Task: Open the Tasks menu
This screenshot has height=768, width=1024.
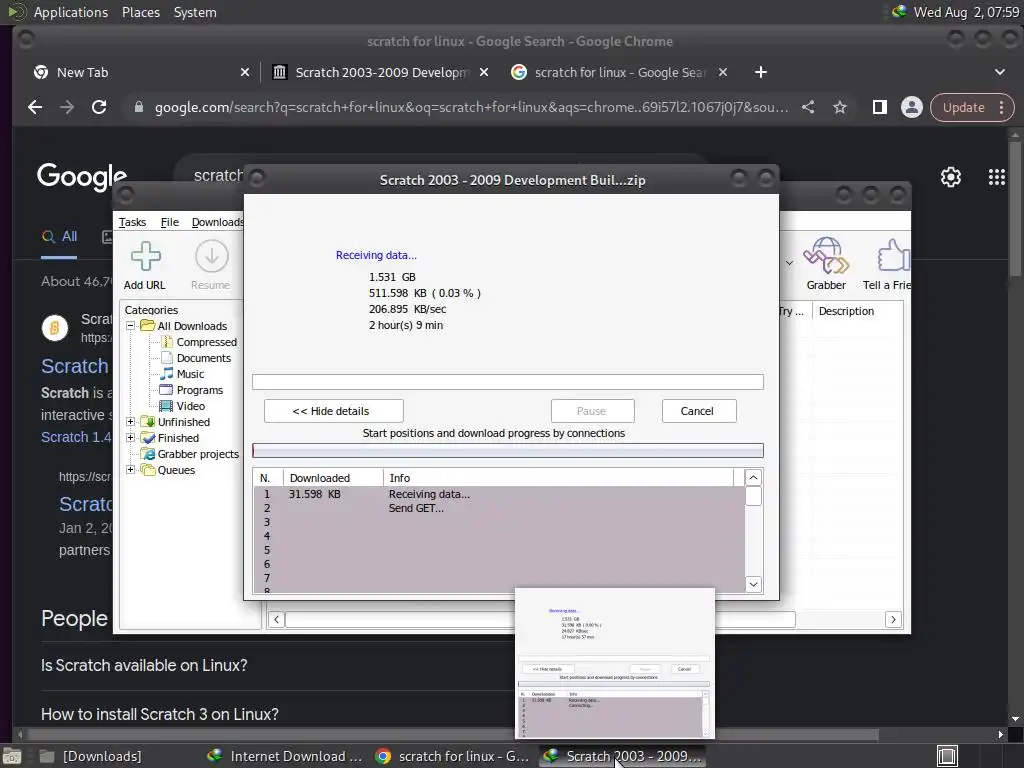Action: 133,222
